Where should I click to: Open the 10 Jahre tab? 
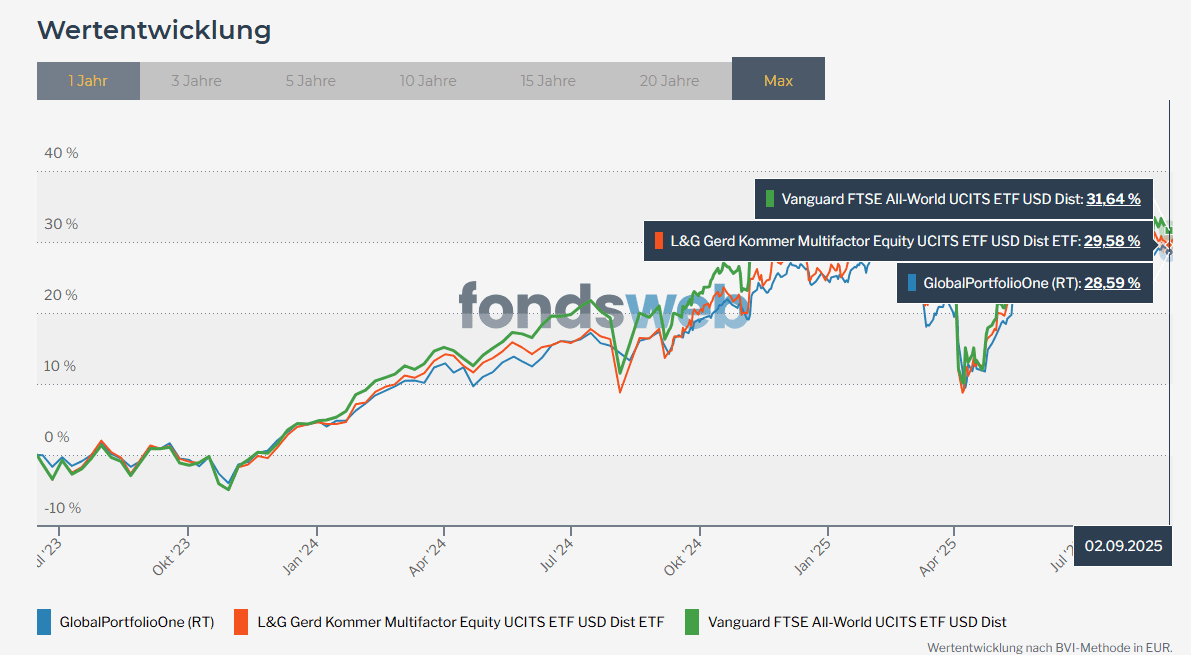pyautogui.click(x=428, y=81)
